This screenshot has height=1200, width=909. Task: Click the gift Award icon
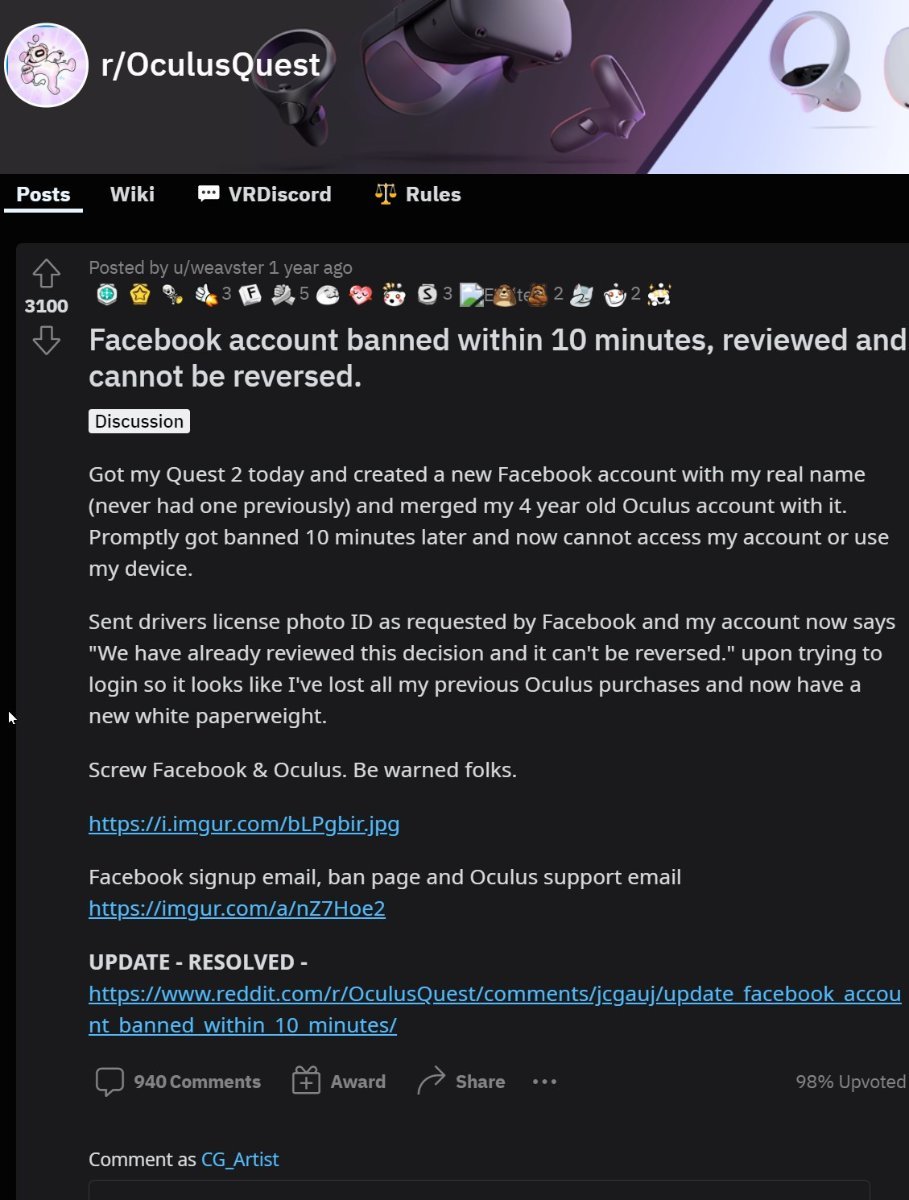pos(305,1081)
